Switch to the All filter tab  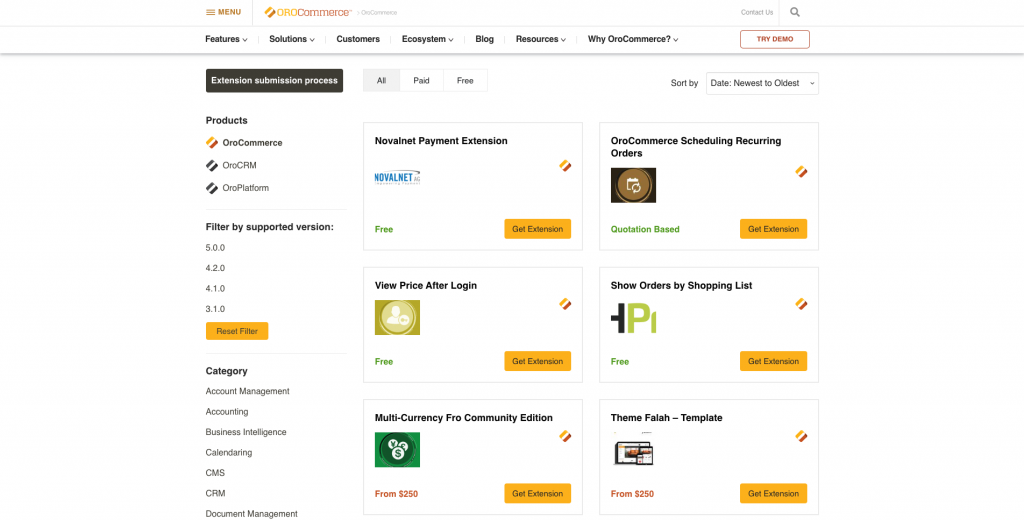381,80
